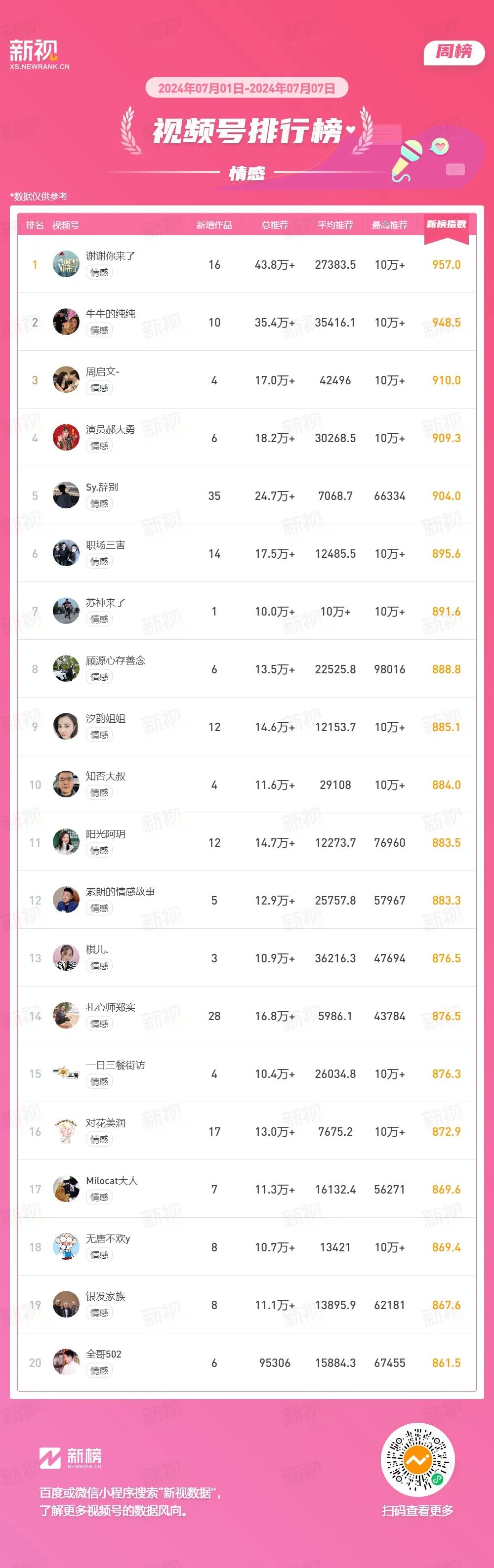Click account name 周启文-
Screen dimensions: 494x1568
point(103,371)
